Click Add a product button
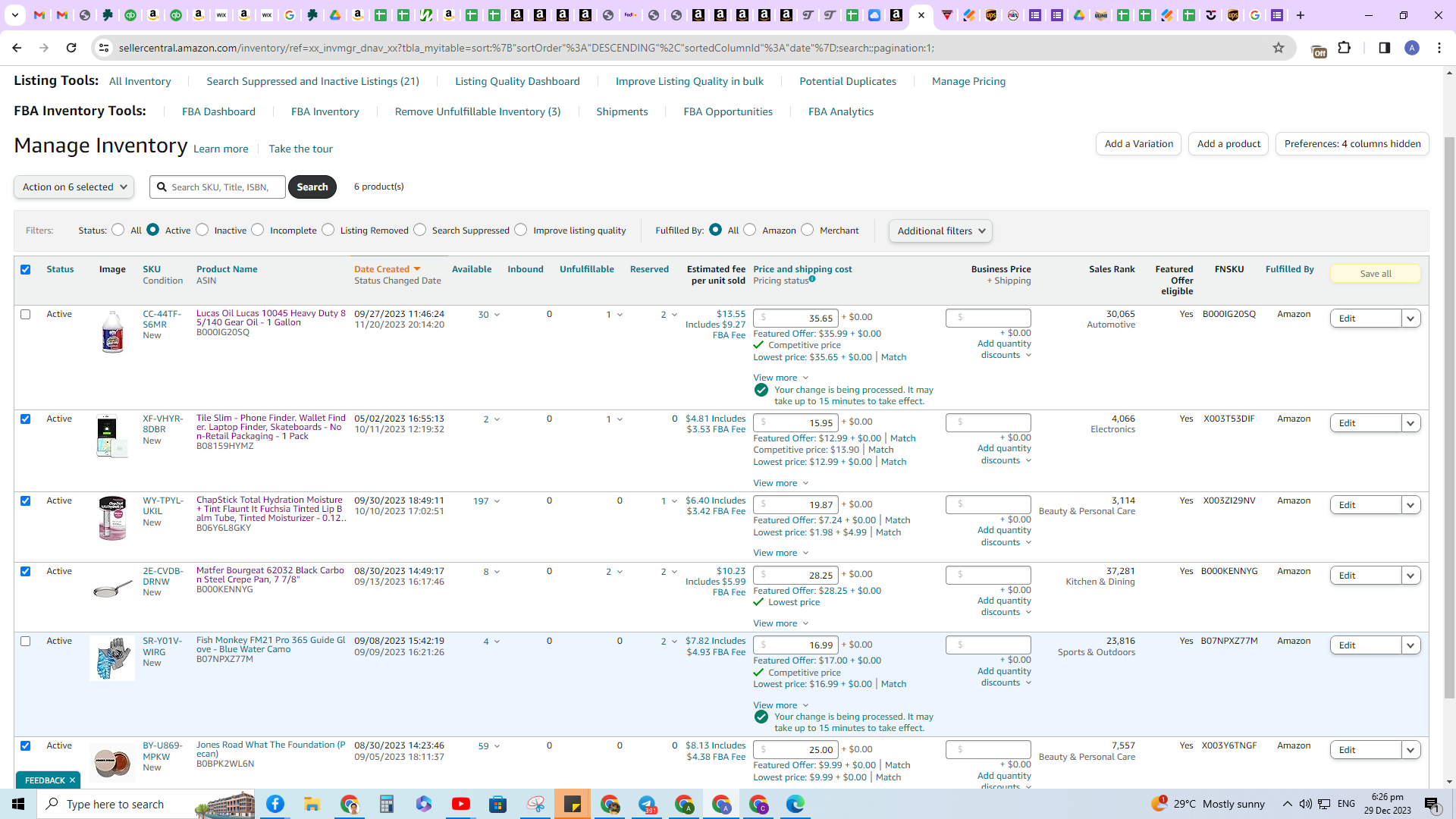The image size is (1456, 819). [1228, 143]
